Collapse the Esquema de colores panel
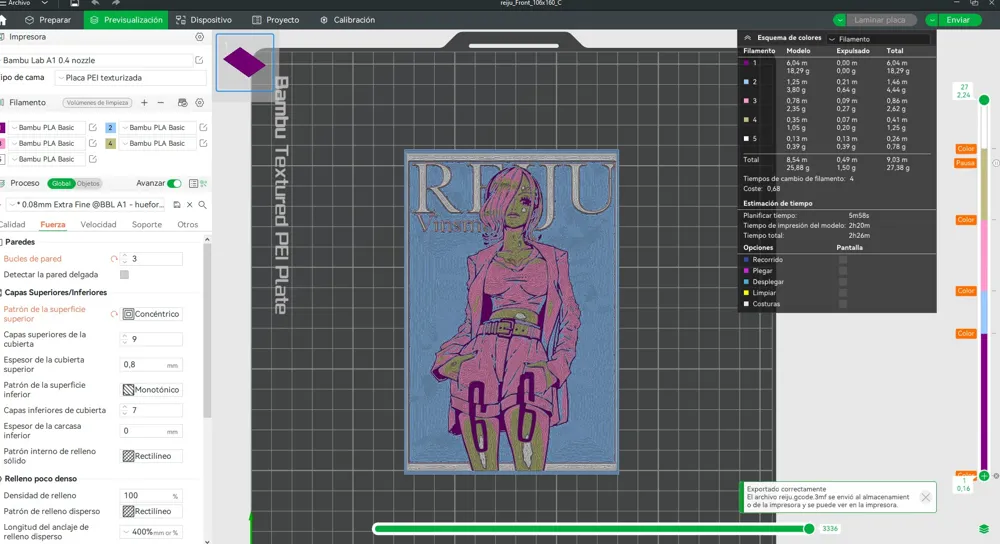This screenshot has width=1000, height=544. [747, 38]
